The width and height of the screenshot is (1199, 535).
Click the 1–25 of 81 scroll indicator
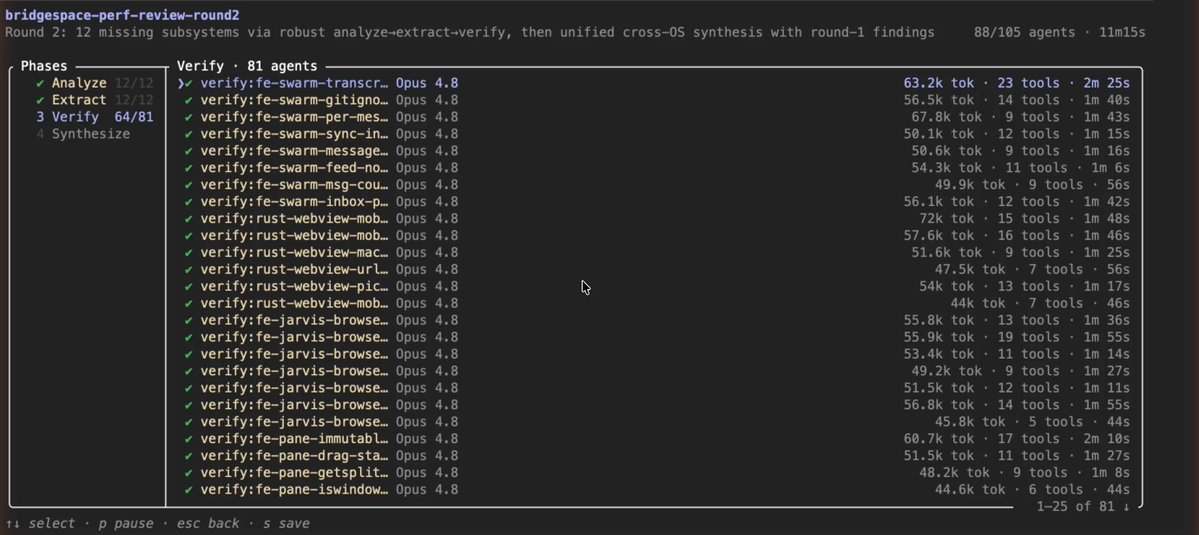(x=1083, y=506)
